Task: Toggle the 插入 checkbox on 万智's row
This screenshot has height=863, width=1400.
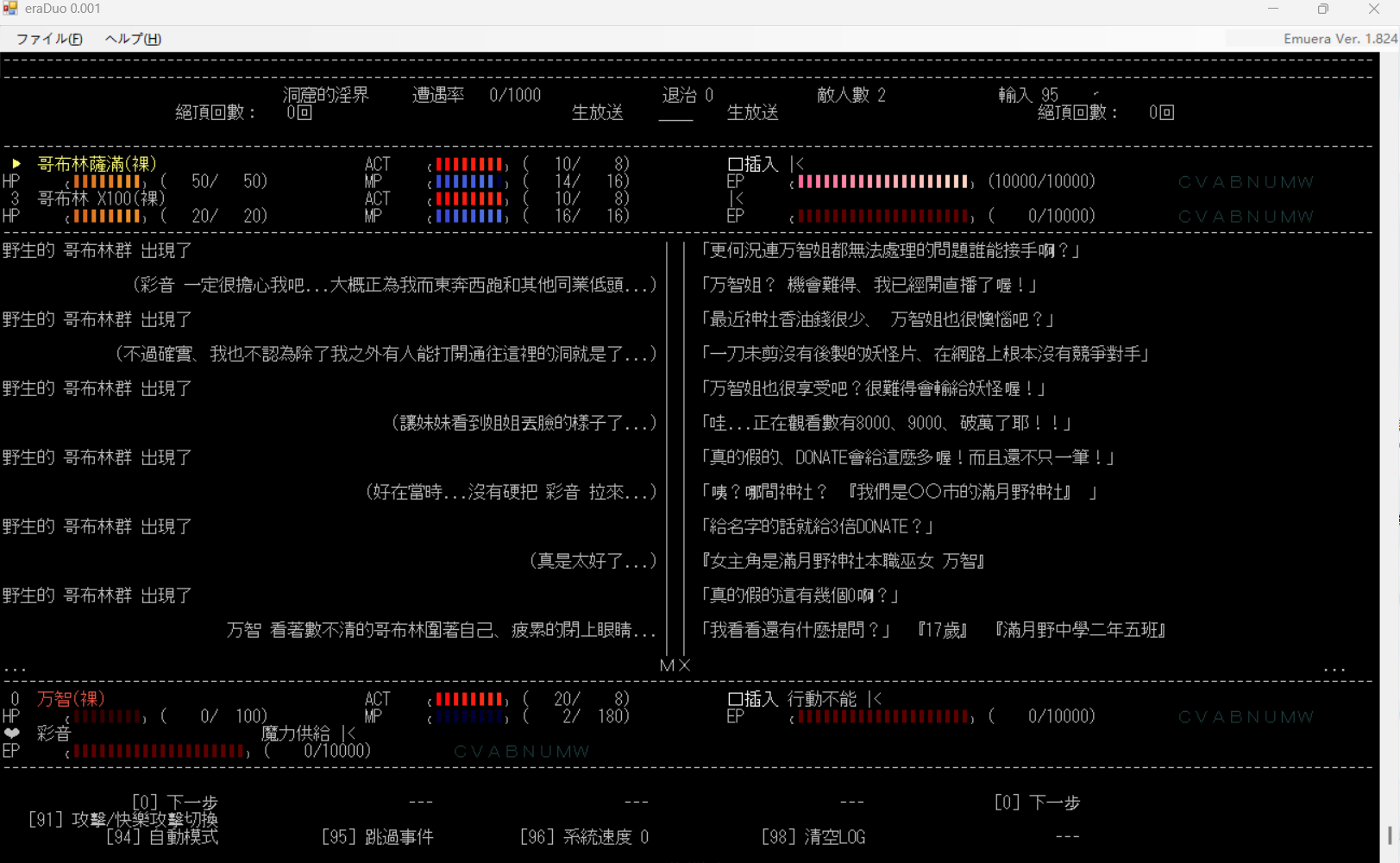Action: 735,699
